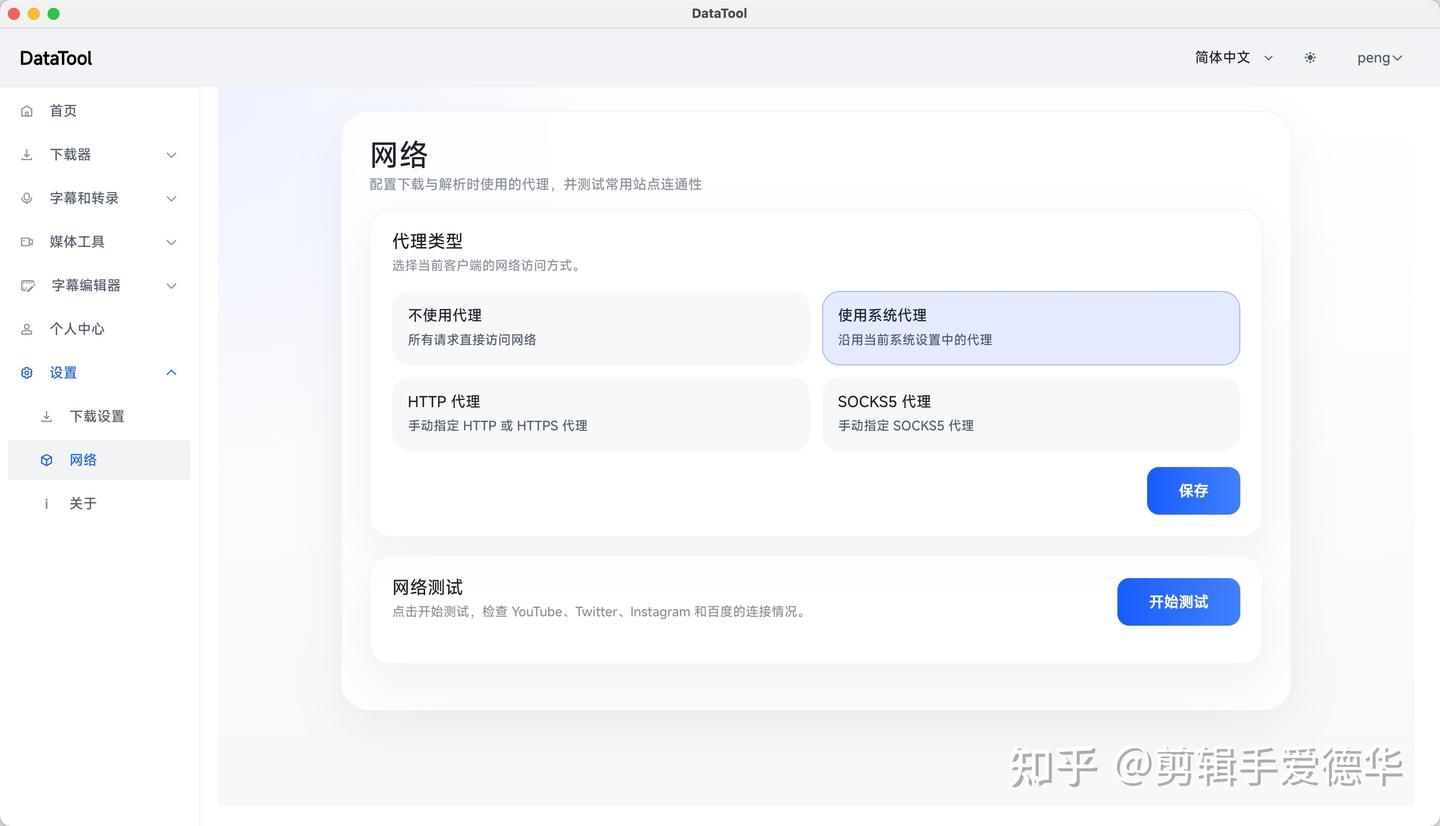This screenshot has width=1440, height=826.
Task: Open the 关于 page
Action: coord(99,504)
